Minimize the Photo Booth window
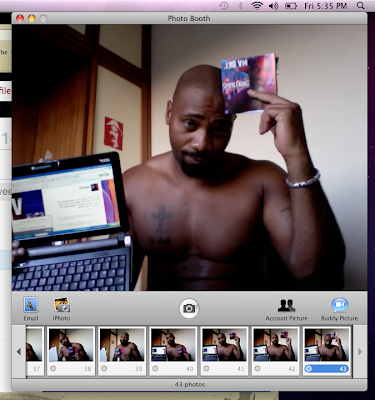375x400 pixels. 31,18
